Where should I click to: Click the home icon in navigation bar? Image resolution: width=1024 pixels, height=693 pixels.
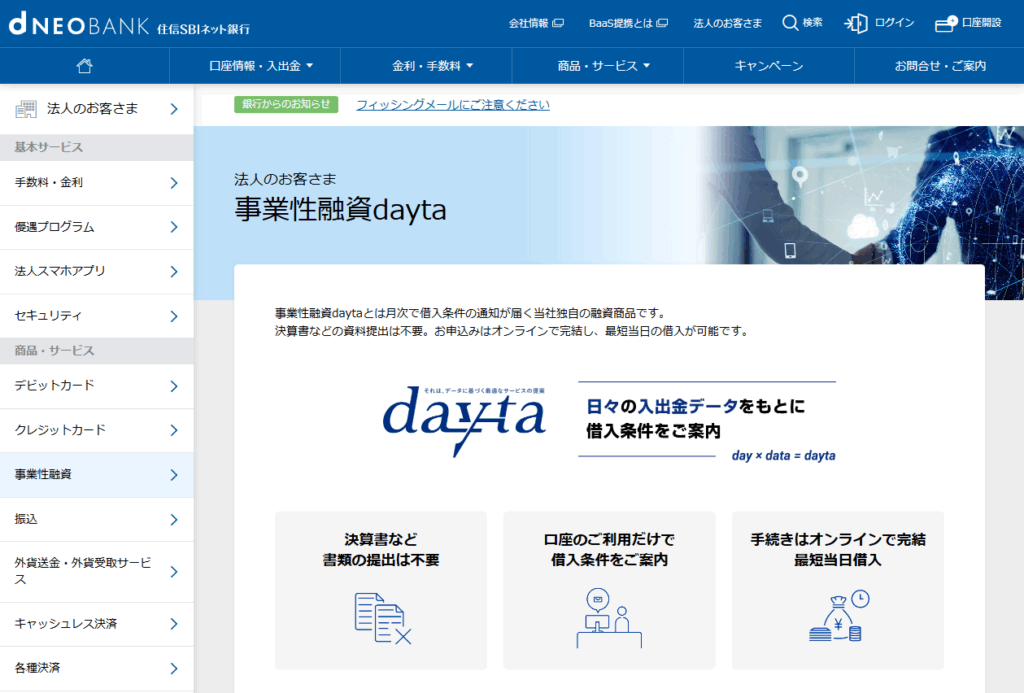pos(85,66)
